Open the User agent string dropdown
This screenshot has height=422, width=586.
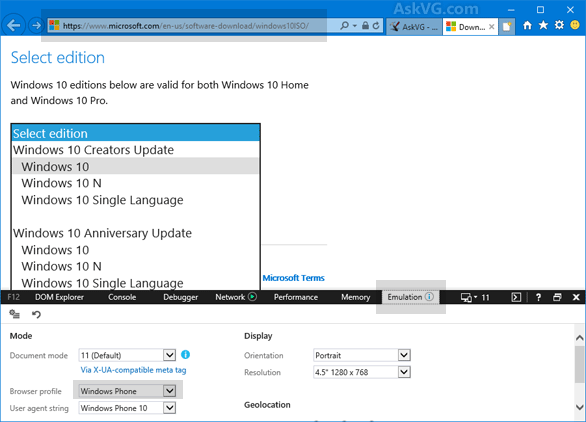(127, 408)
